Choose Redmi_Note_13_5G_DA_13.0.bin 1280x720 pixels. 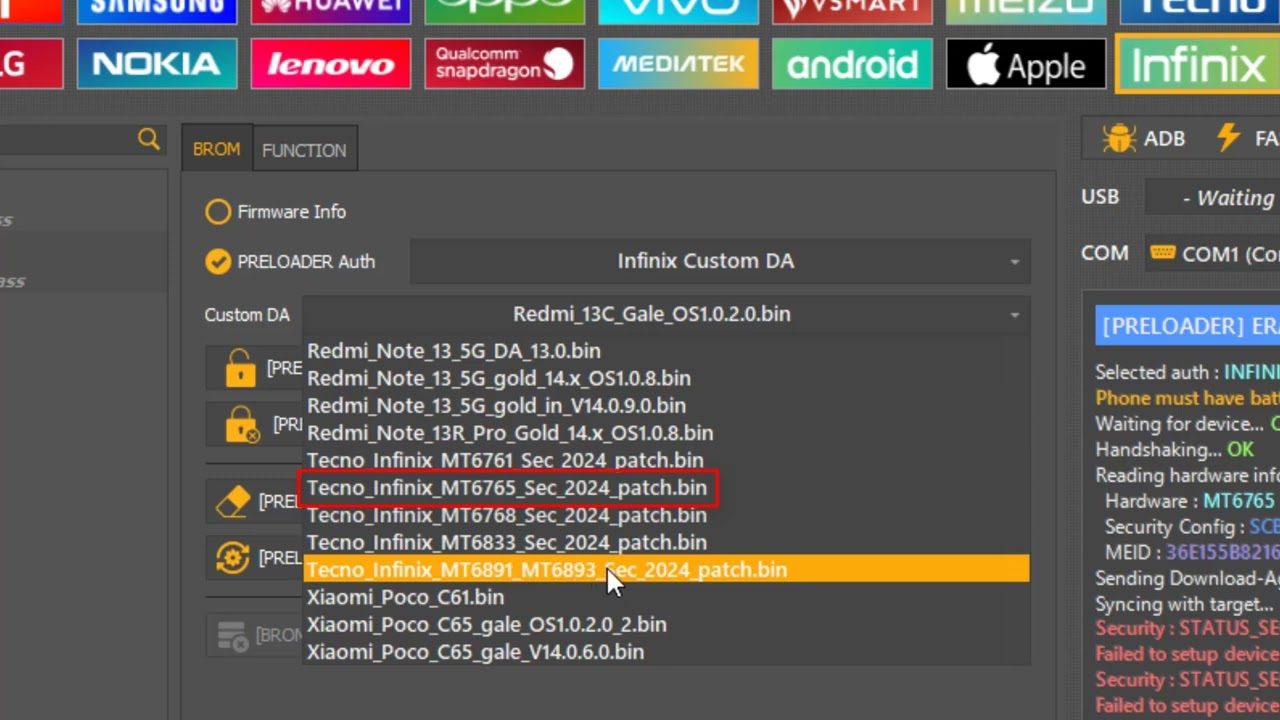pyautogui.click(x=667, y=351)
